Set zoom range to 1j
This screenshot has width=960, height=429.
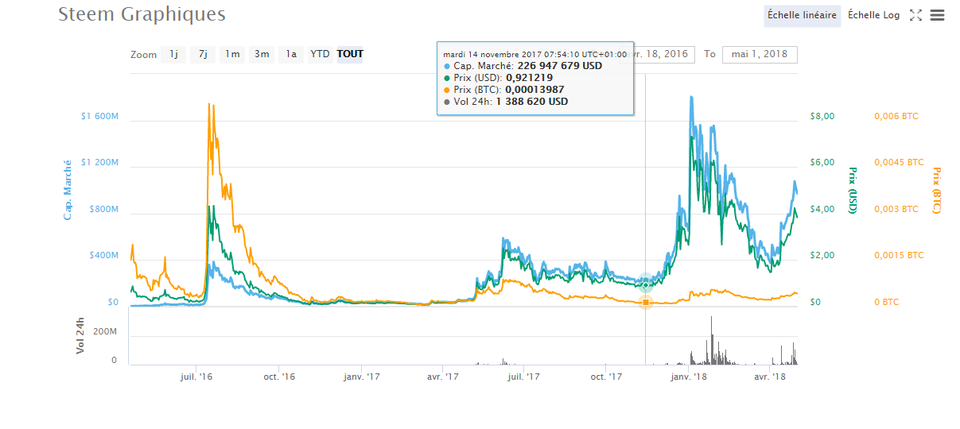pos(173,54)
